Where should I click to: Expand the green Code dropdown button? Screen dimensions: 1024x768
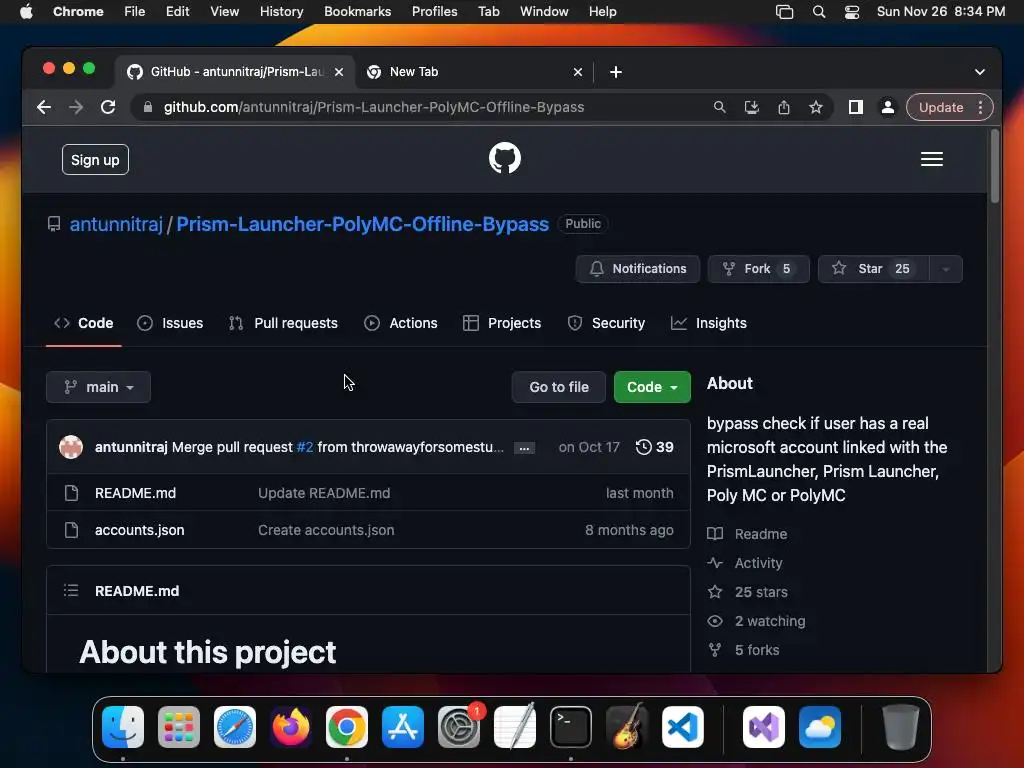pos(652,387)
